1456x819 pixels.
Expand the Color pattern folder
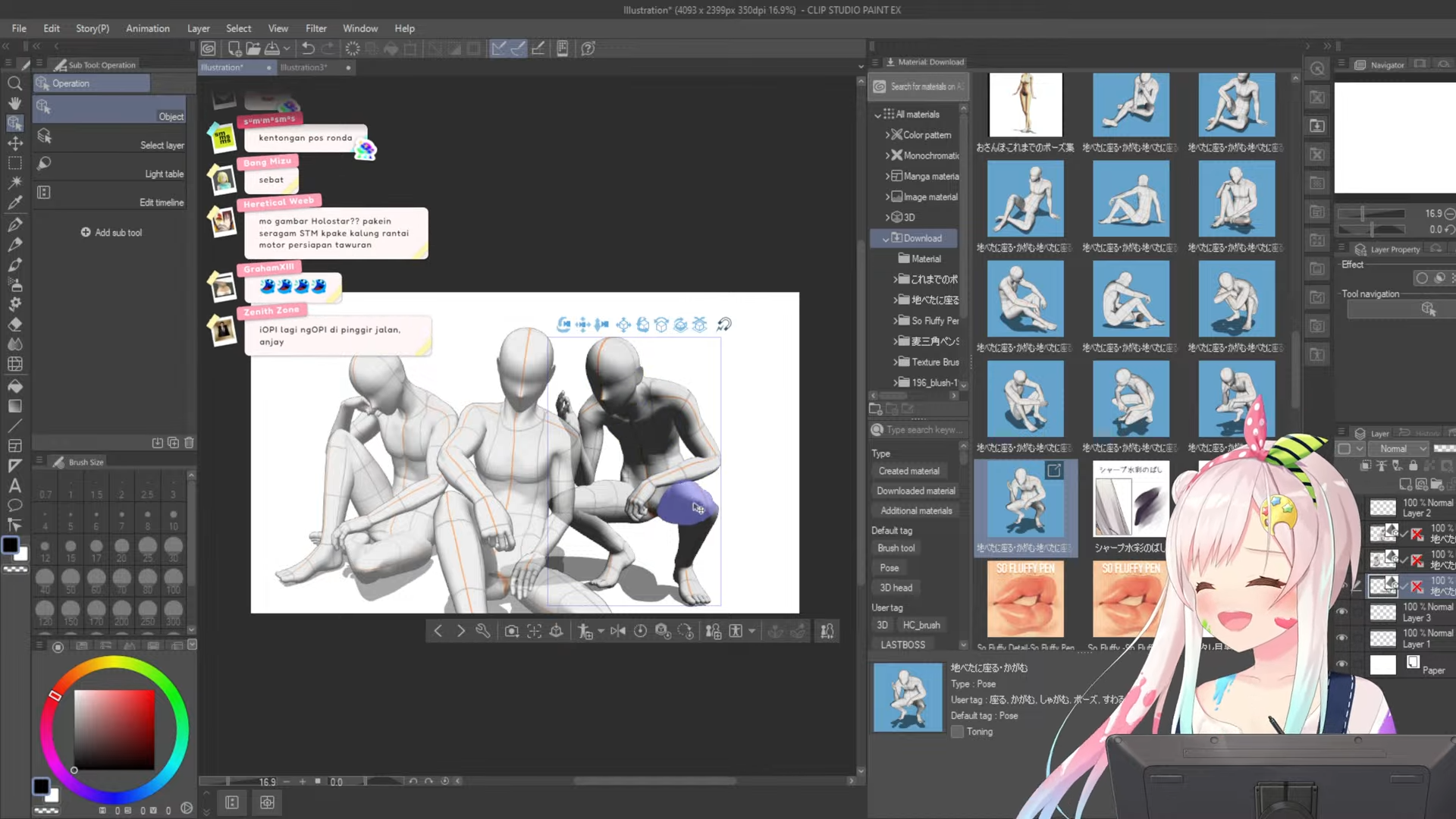pos(887,135)
